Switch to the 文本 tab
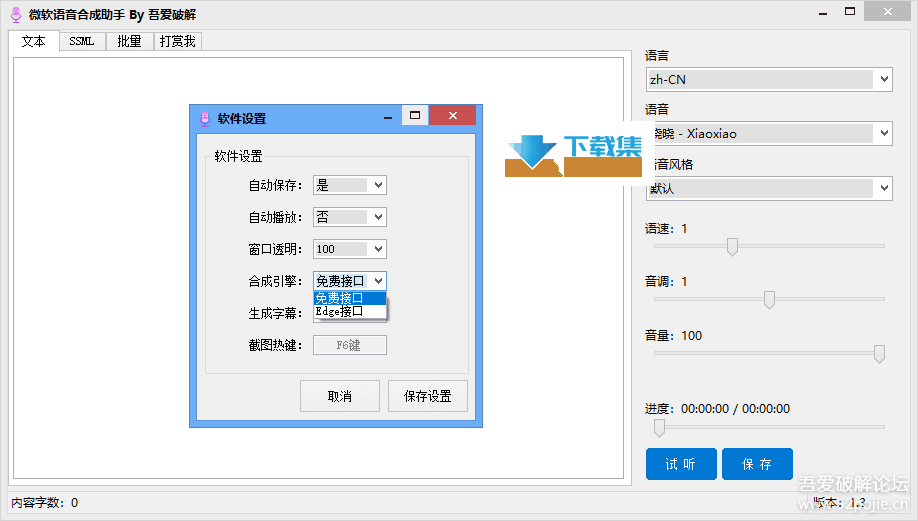 pos(34,41)
